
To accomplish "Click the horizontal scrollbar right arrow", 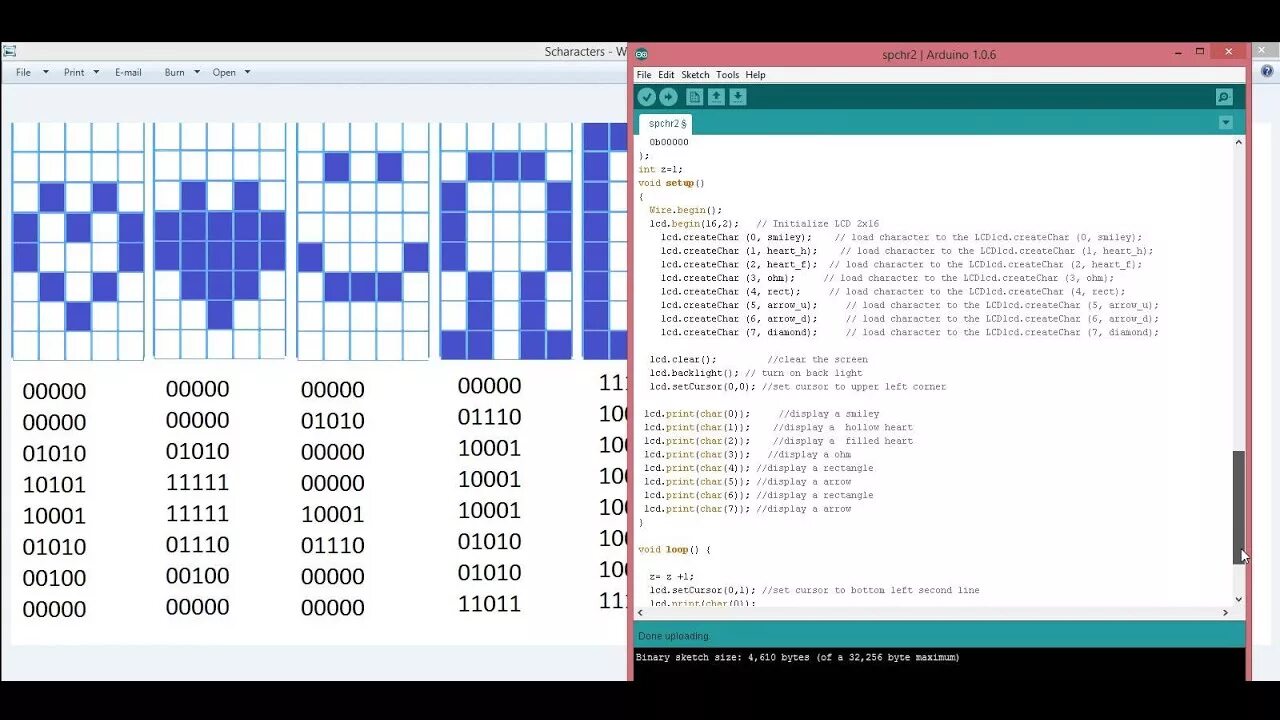I will (x=1225, y=612).
